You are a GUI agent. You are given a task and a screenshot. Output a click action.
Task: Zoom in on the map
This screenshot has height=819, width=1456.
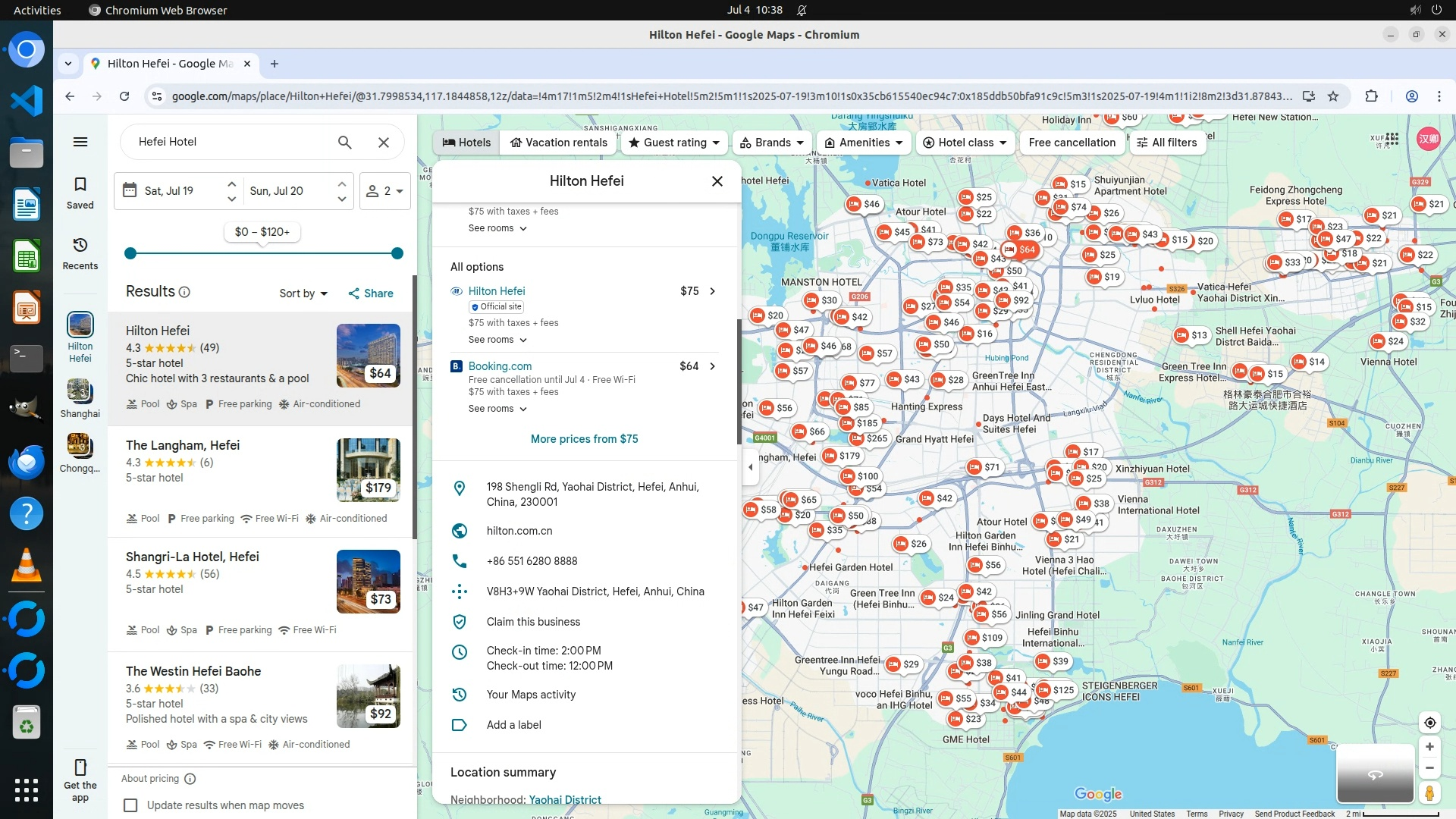(x=1429, y=747)
